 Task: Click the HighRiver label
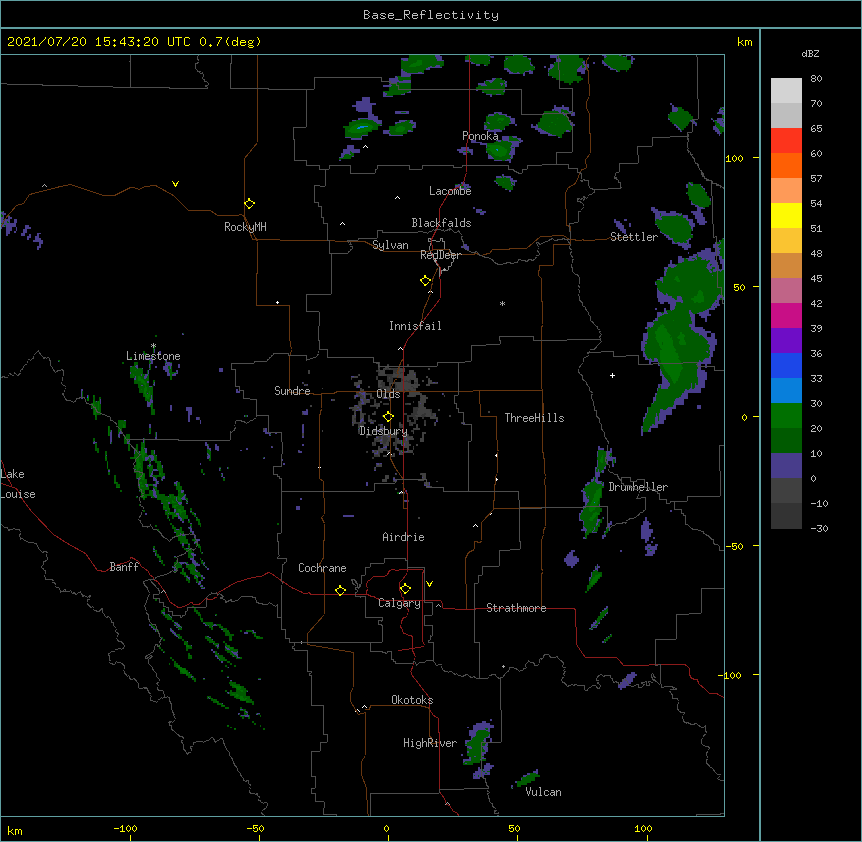point(430,743)
